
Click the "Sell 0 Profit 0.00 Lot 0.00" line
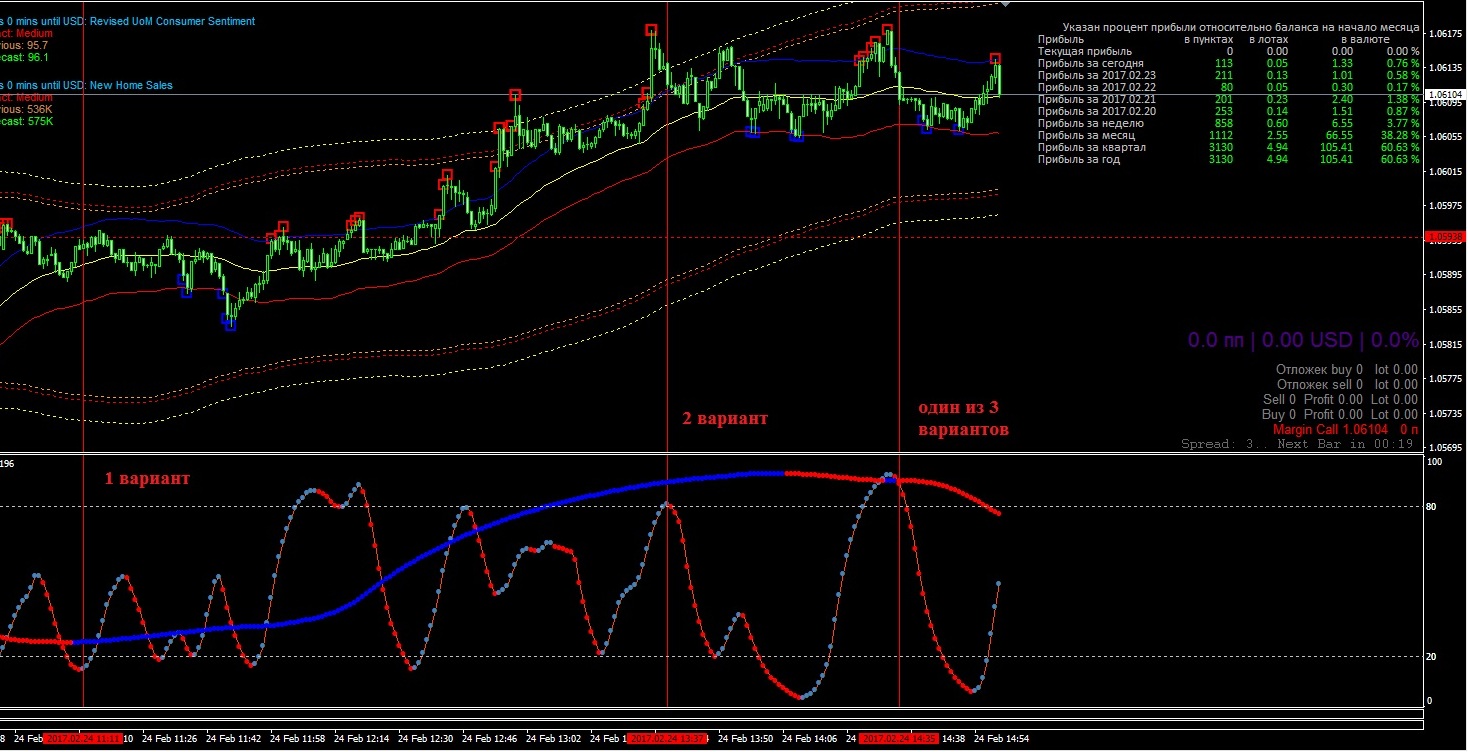pos(1340,399)
